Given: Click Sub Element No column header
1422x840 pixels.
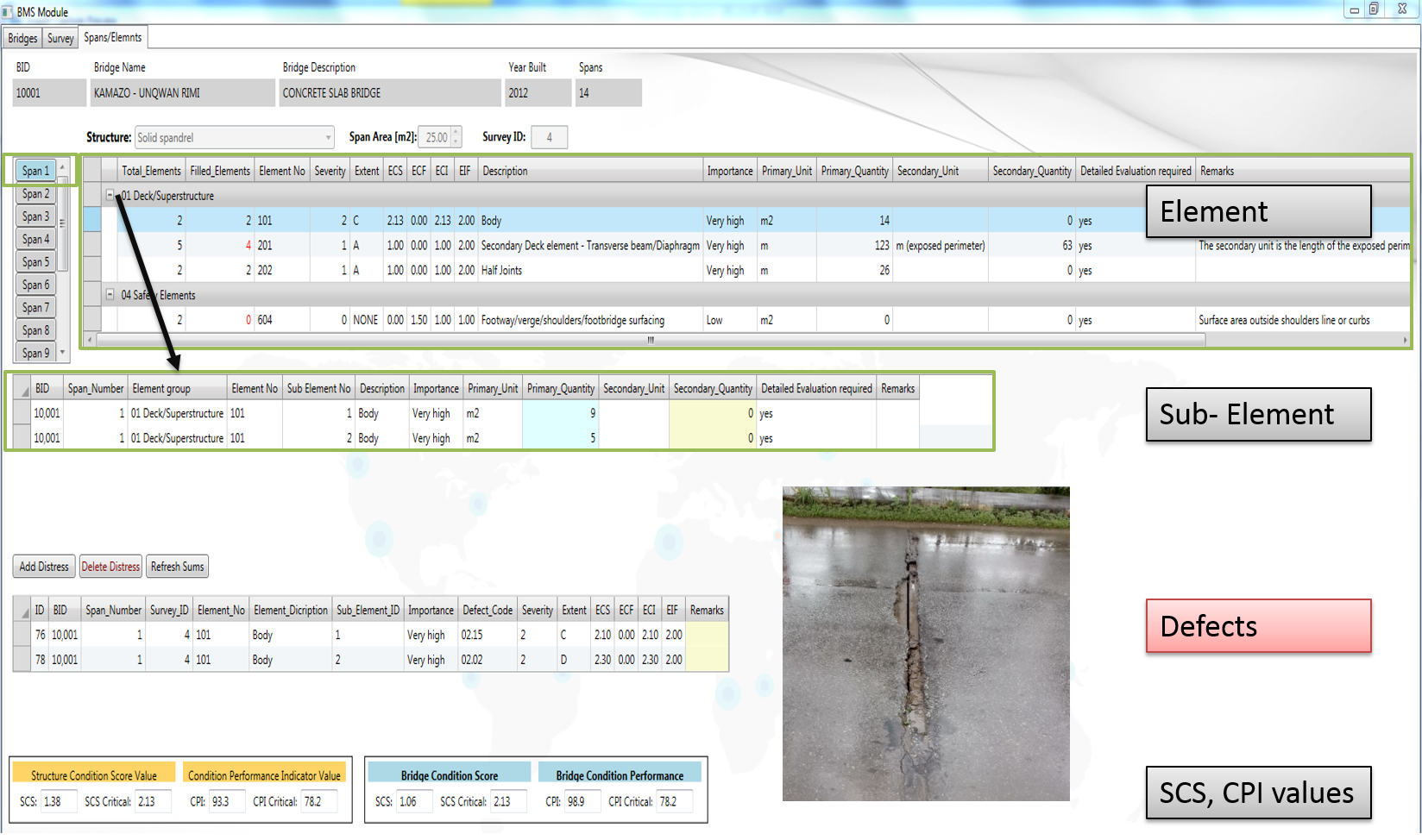Looking at the screenshot, I should tap(318, 389).
